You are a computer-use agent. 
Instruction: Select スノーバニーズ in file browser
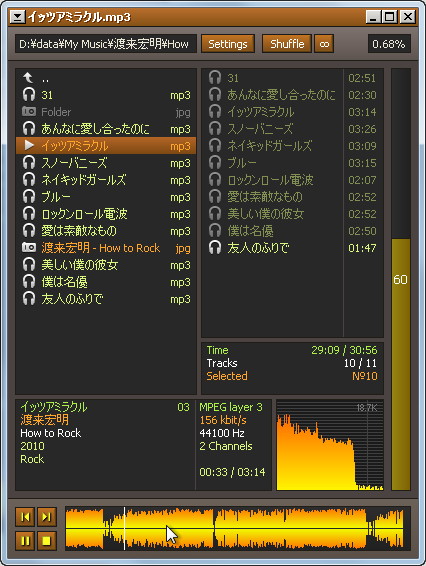(x=106, y=163)
